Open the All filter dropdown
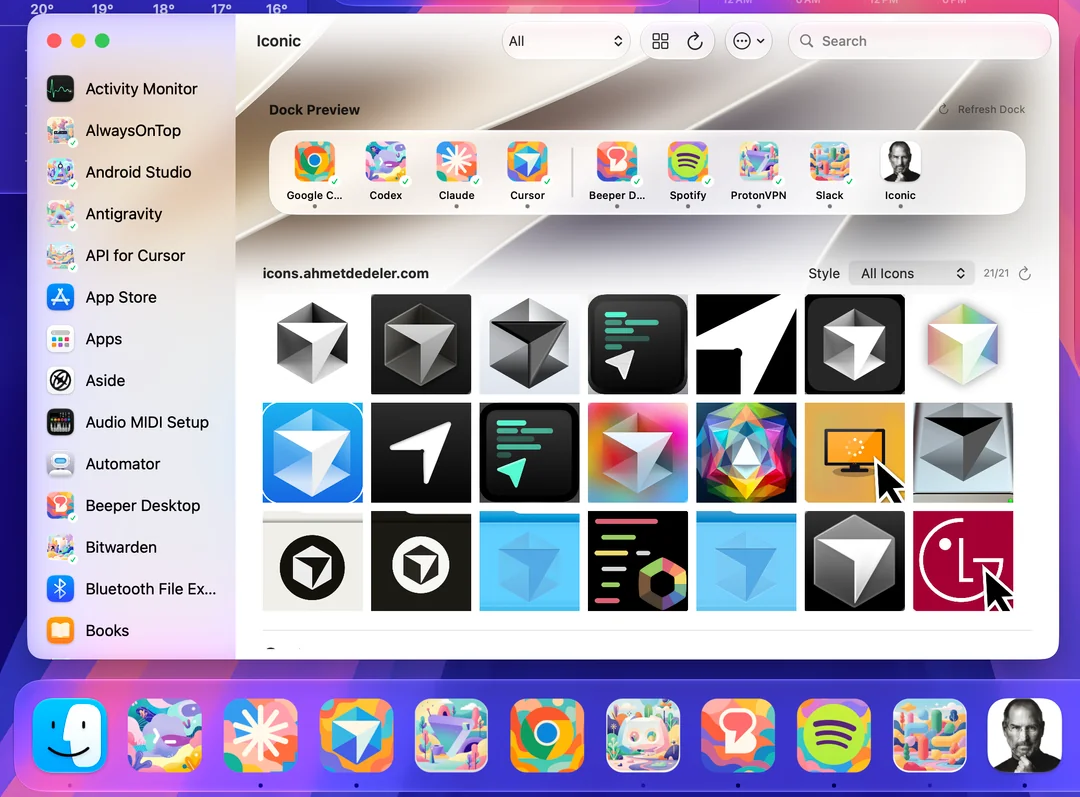 point(565,41)
